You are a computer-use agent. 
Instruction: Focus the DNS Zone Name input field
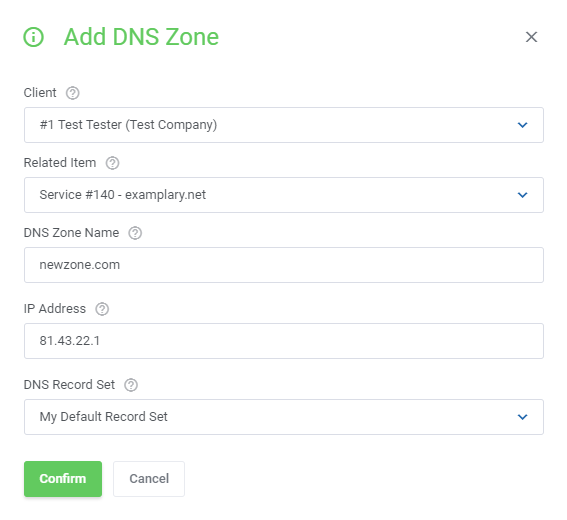(x=284, y=265)
